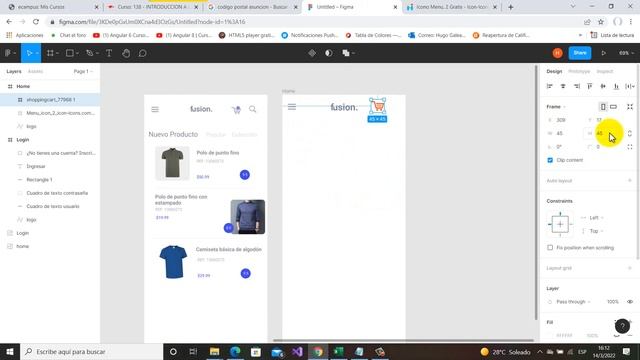The image size is (640, 360).
Task: Switch to the Layers tab
Action: pos(14,71)
